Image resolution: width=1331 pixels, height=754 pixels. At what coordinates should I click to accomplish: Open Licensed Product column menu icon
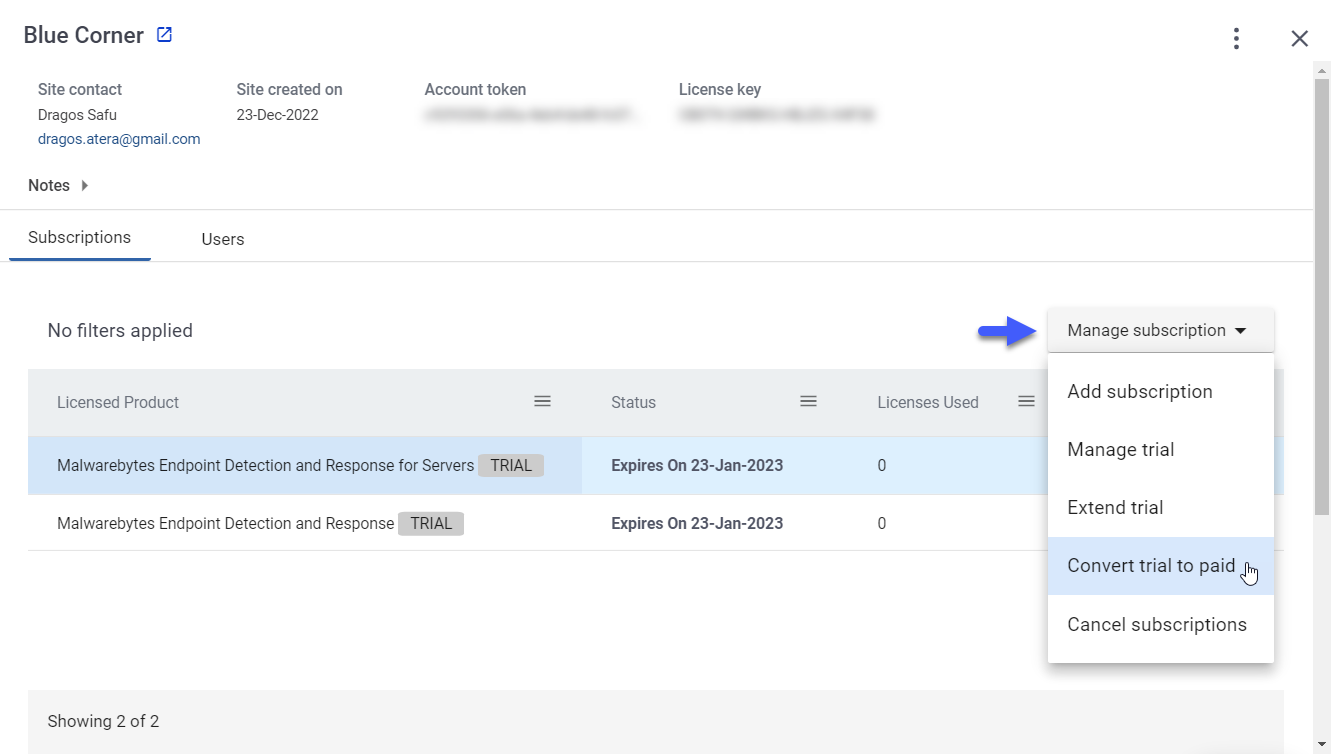542,401
